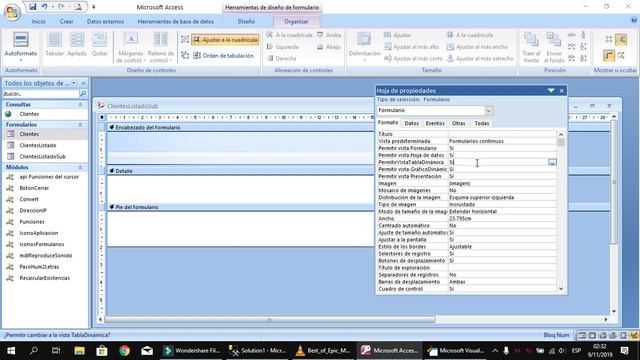Click the Vista predeterminada value field
The width and height of the screenshot is (640, 360).
(x=502, y=141)
